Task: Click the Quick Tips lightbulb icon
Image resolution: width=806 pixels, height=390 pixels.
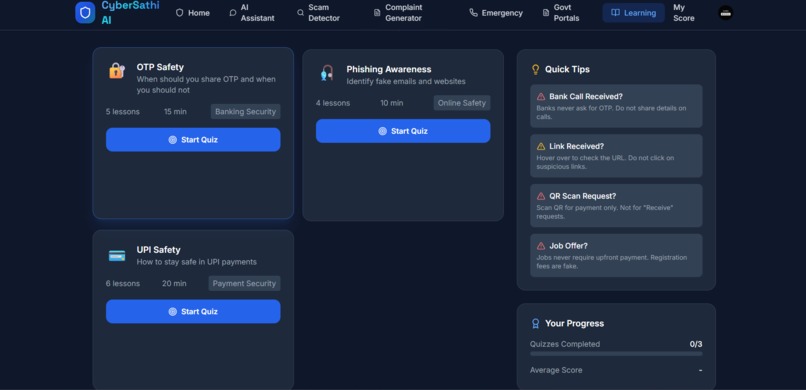Action: tap(535, 69)
